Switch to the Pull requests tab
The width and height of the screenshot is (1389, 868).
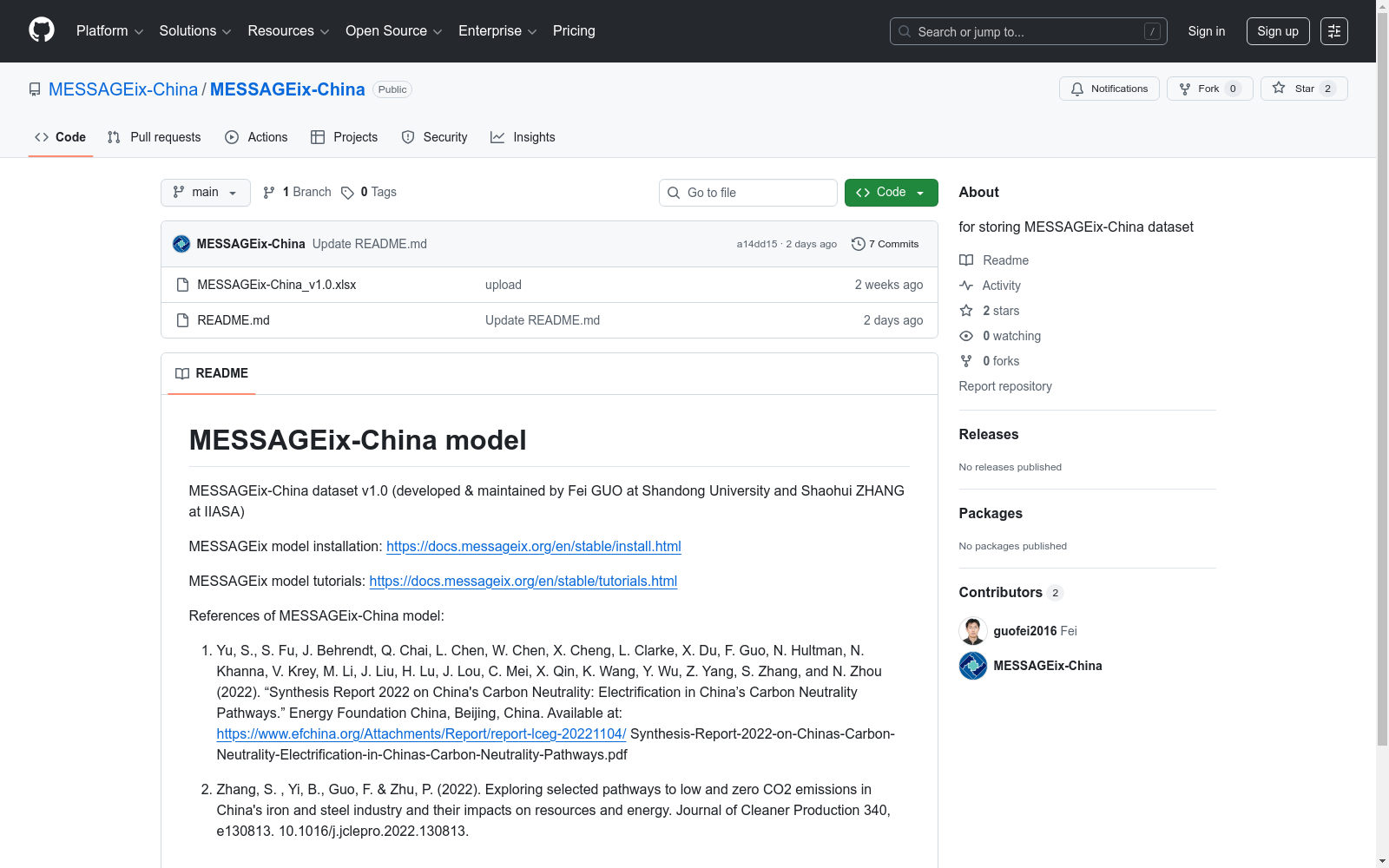154,137
